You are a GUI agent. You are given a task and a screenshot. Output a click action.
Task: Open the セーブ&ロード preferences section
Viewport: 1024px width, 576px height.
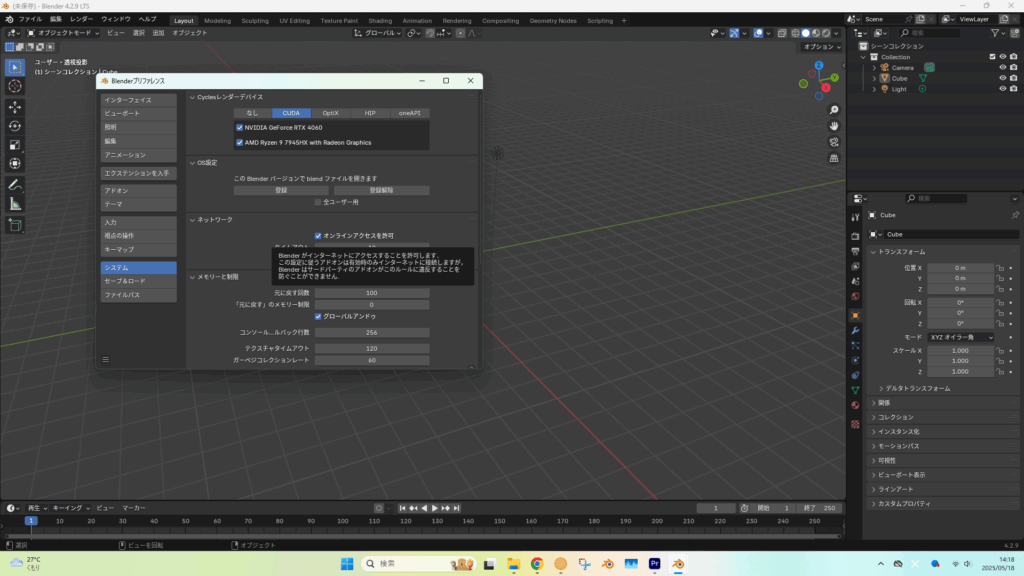pos(138,281)
